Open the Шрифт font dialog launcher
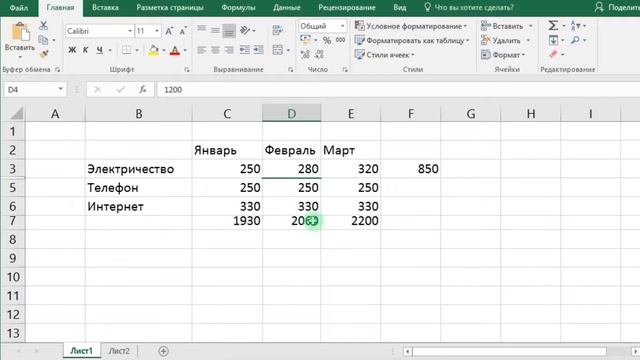The width and height of the screenshot is (640, 360). click(x=187, y=70)
